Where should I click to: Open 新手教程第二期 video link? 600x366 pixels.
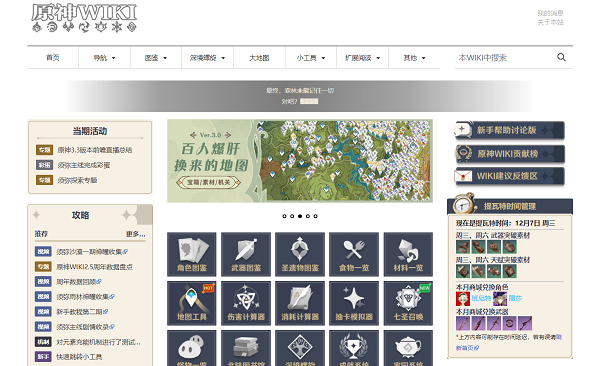[x=82, y=312]
